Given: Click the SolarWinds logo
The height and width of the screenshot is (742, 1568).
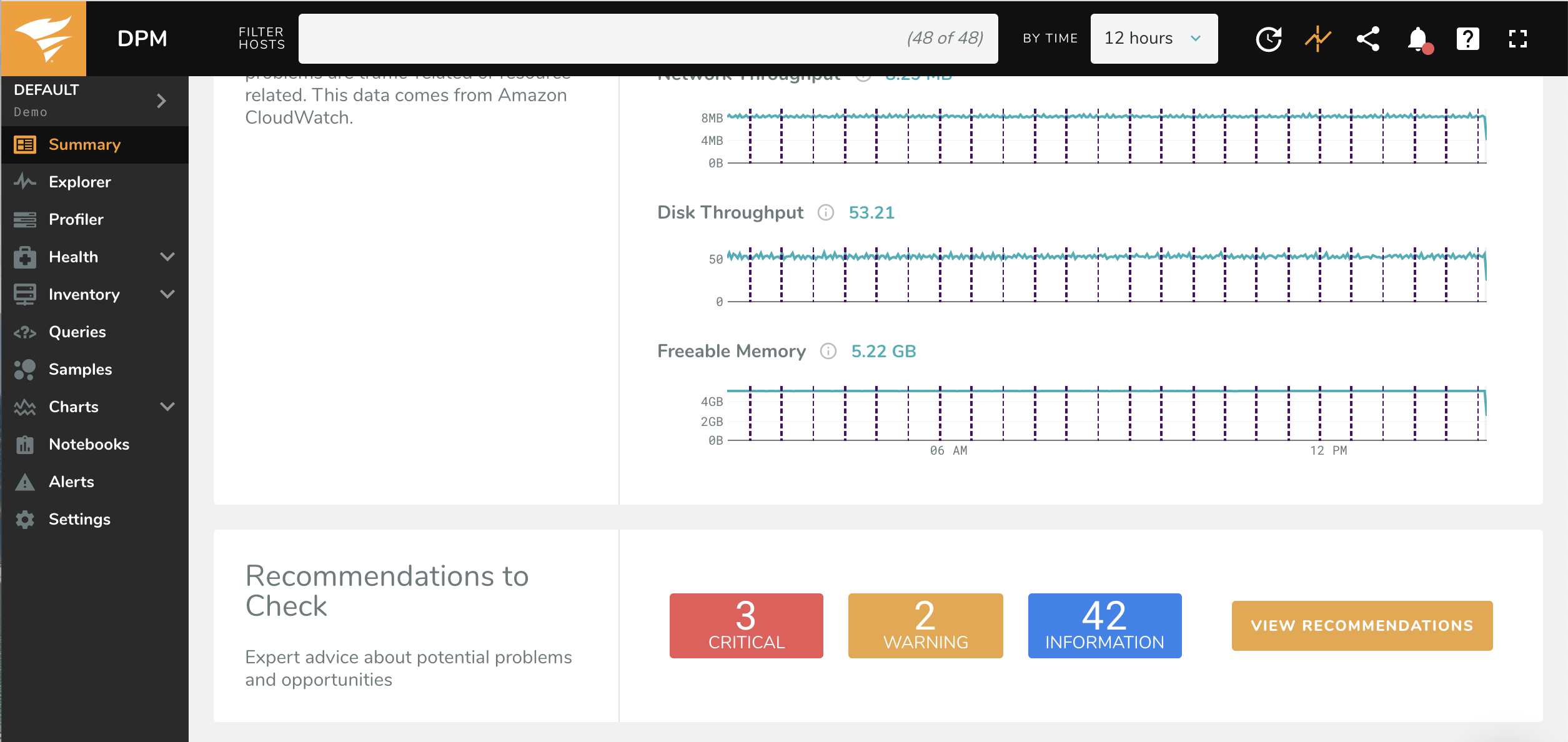Looking at the screenshot, I should pyautogui.click(x=44, y=39).
